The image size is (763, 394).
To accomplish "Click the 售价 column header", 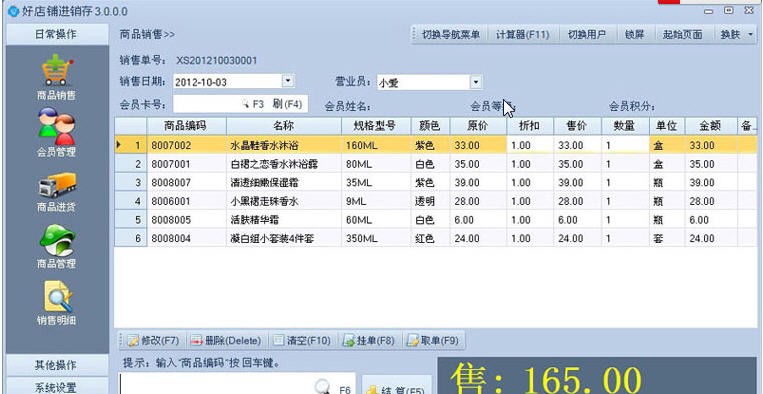I will click(578, 126).
